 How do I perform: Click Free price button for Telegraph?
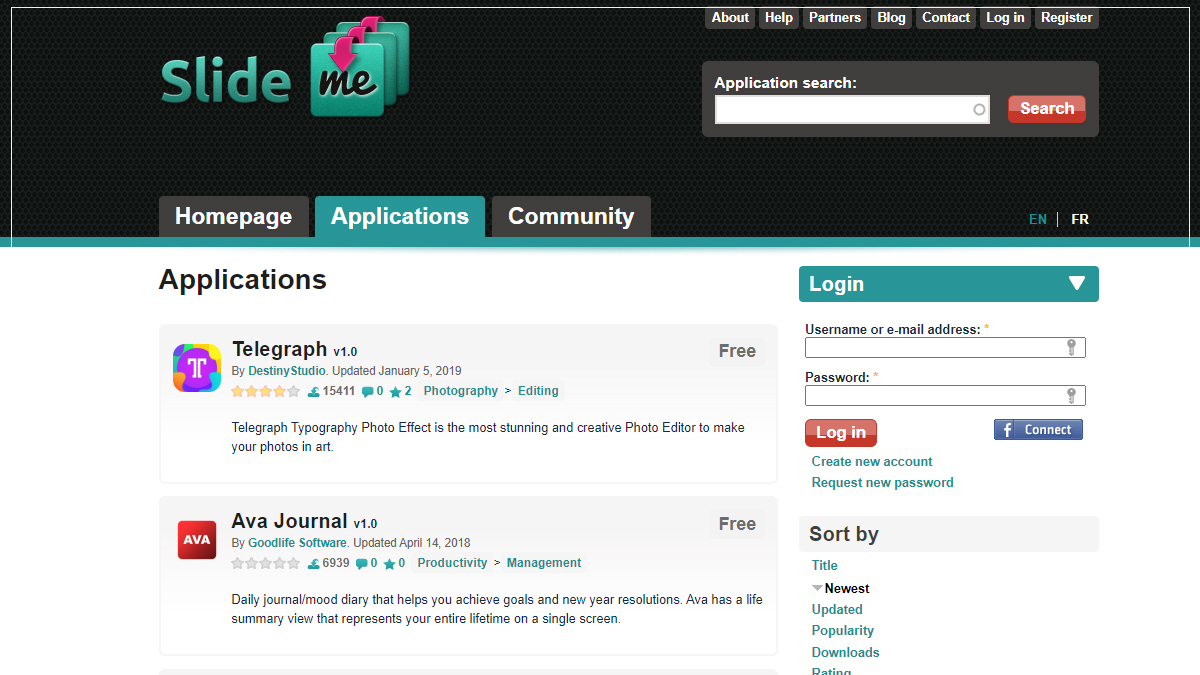[x=737, y=351]
